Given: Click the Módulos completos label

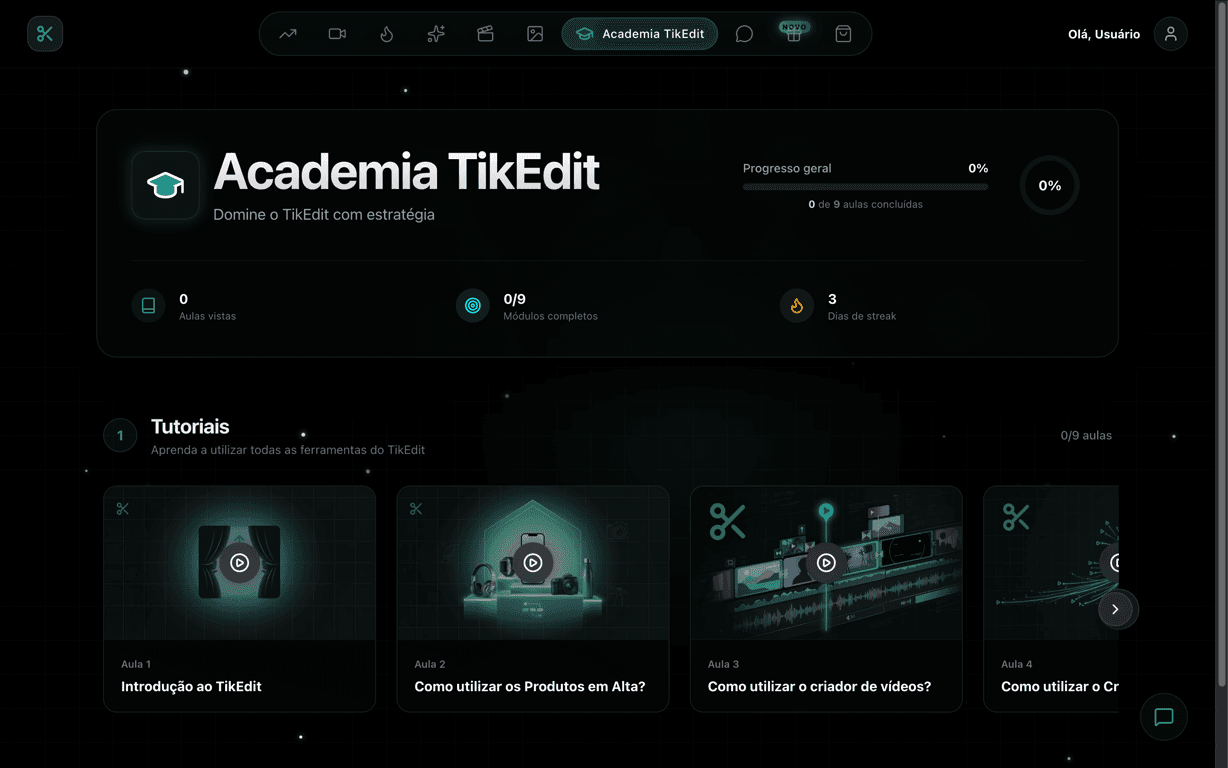Looking at the screenshot, I should tap(550, 316).
